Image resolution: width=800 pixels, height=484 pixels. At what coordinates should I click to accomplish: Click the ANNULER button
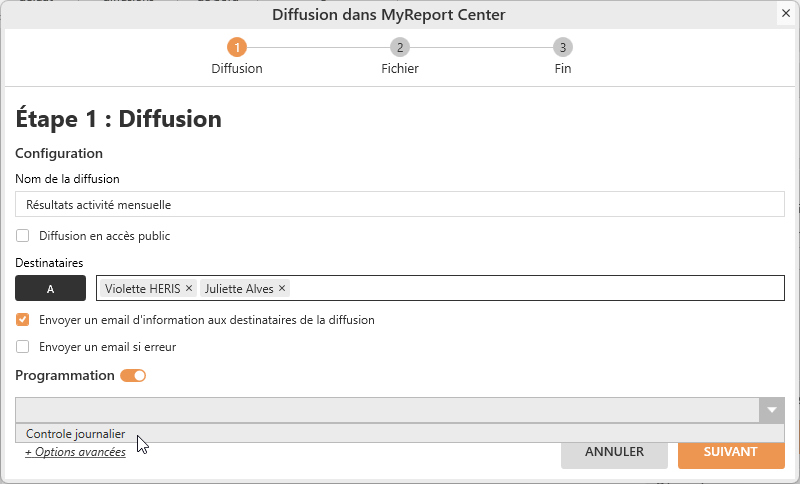click(x=614, y=452)
